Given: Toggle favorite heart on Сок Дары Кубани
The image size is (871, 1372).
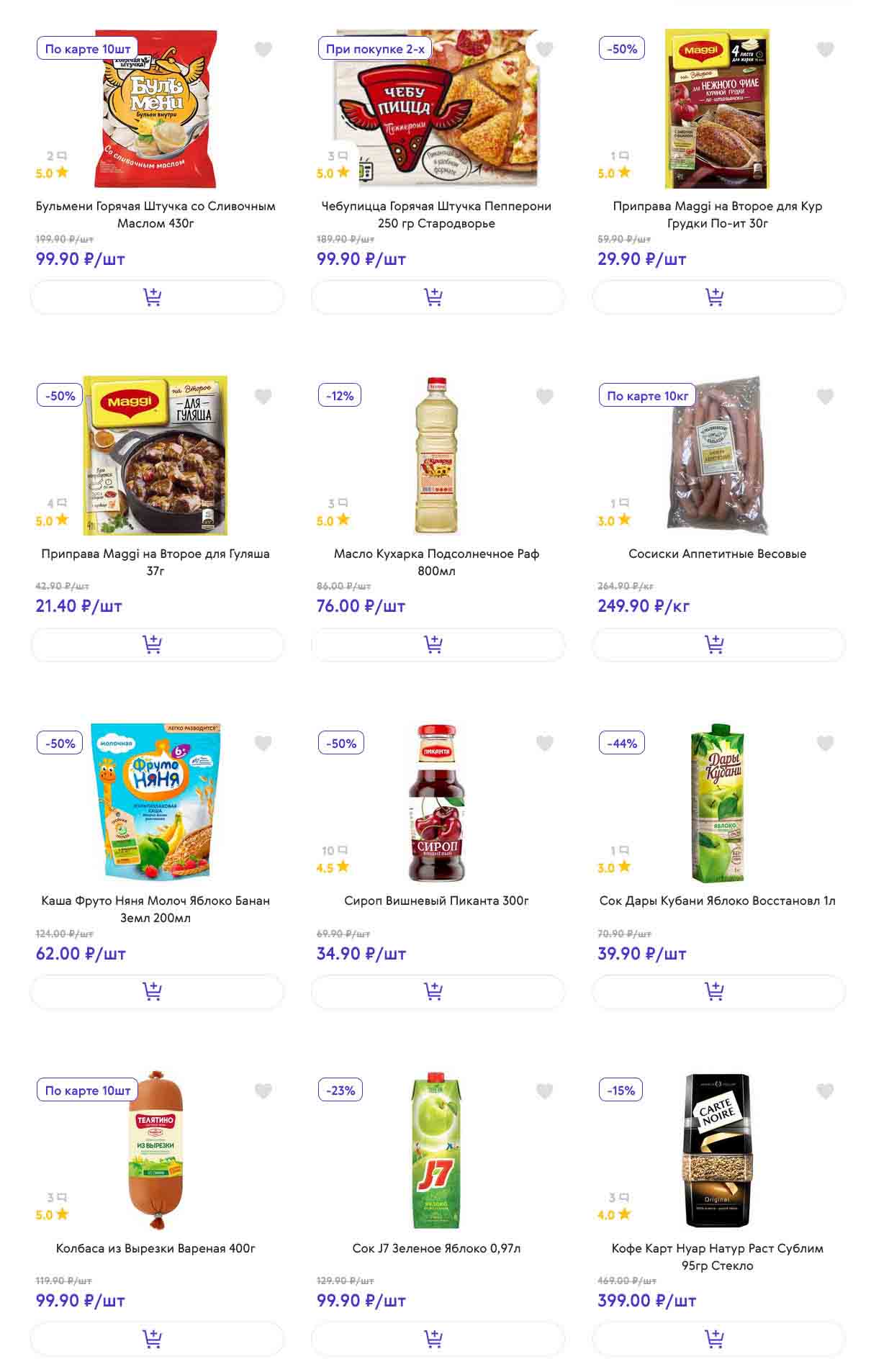Looking at the screenshot, I should coord(825,744).
